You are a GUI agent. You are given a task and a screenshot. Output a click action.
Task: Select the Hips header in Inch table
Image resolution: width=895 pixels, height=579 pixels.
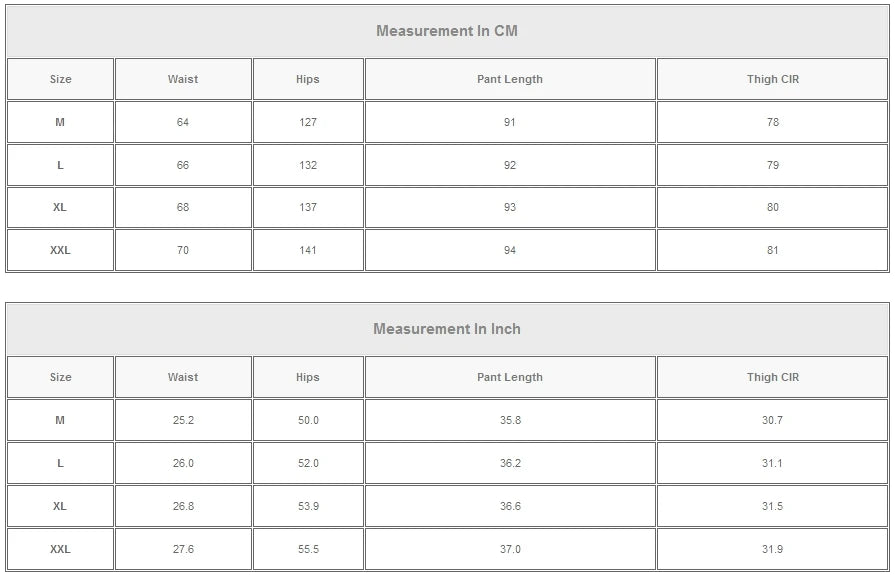308,377
